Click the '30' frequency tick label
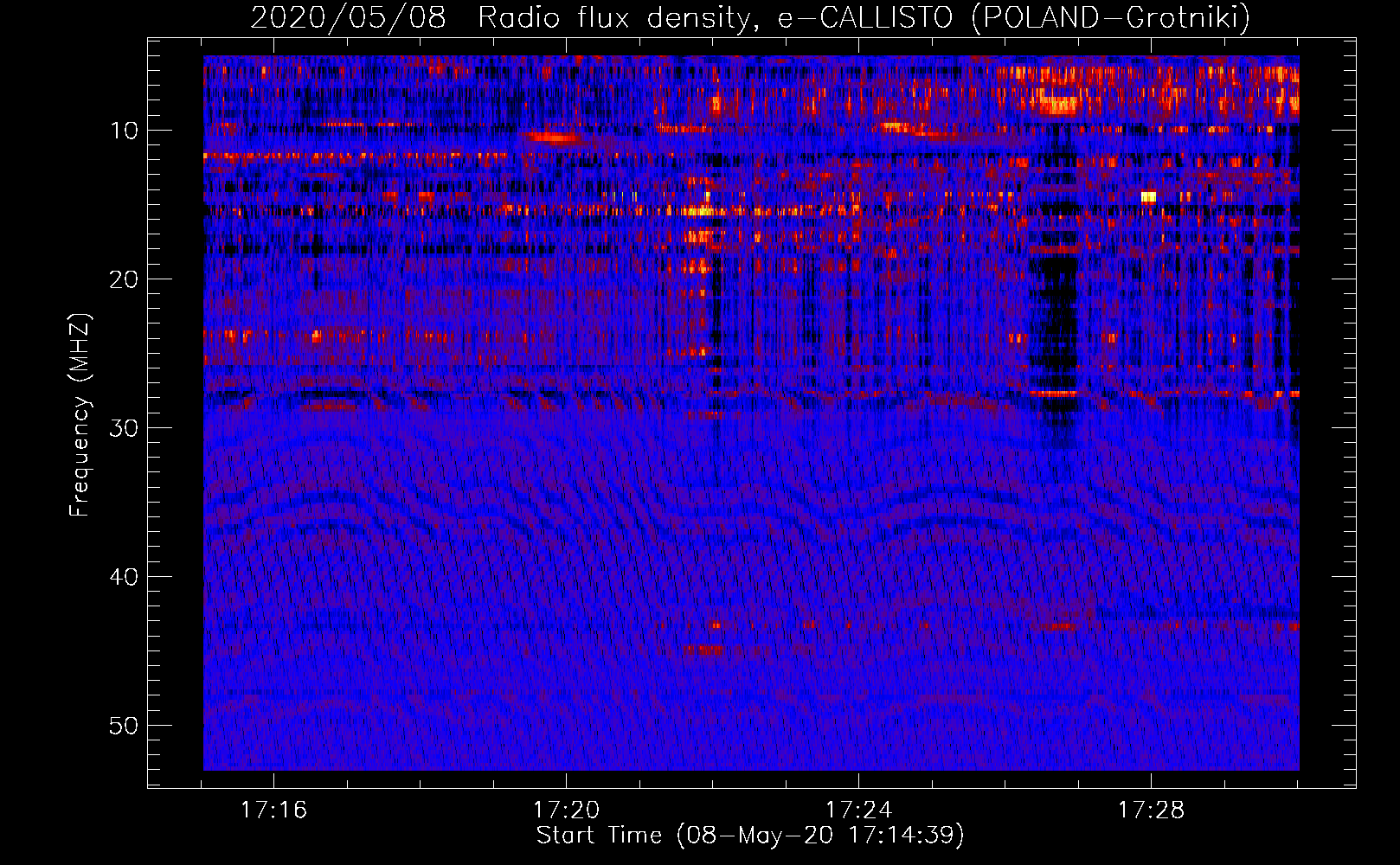The height and width of the screenshot is (865, 1400). click(125, 428)
